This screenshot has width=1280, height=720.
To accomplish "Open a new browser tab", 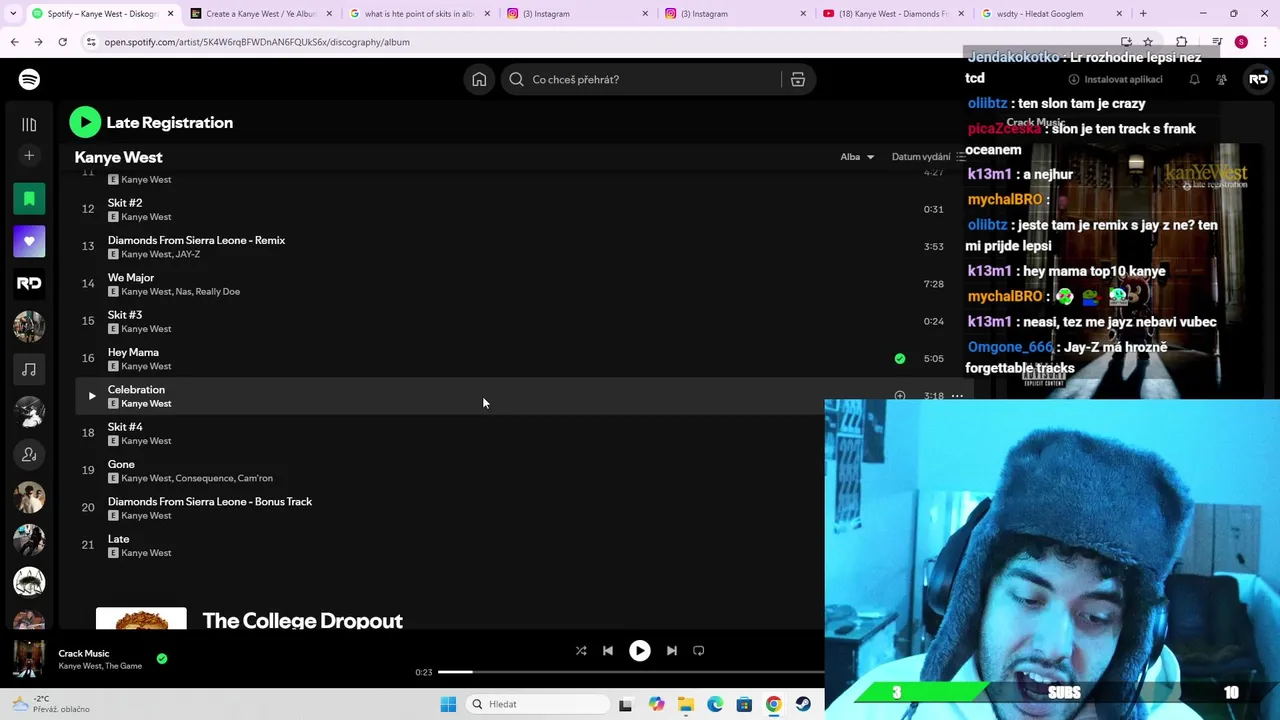I will coord(1143,14).
